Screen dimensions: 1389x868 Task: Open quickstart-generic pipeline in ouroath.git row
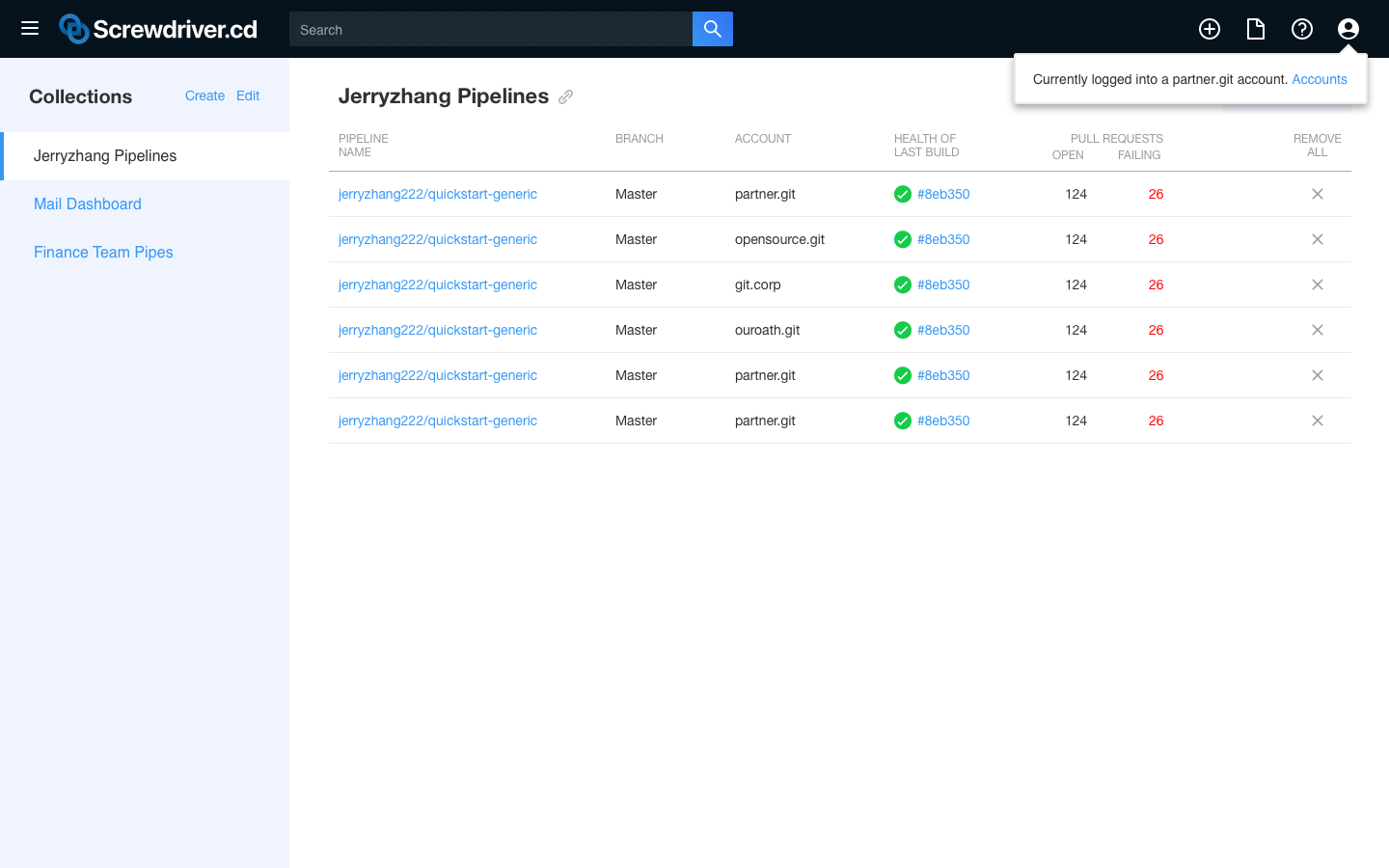[x=438, y=330]
